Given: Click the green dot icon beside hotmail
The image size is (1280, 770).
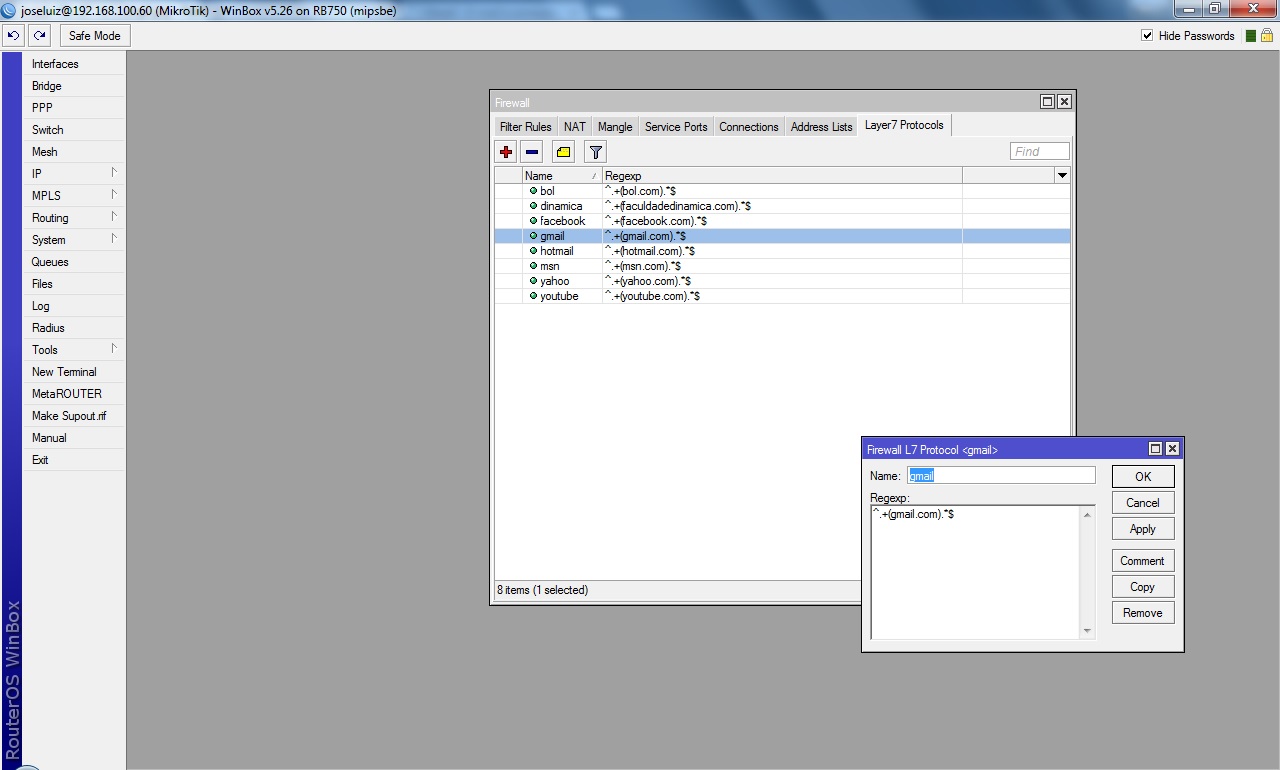Looking at the screenshot, I should (x=533, y=250).
